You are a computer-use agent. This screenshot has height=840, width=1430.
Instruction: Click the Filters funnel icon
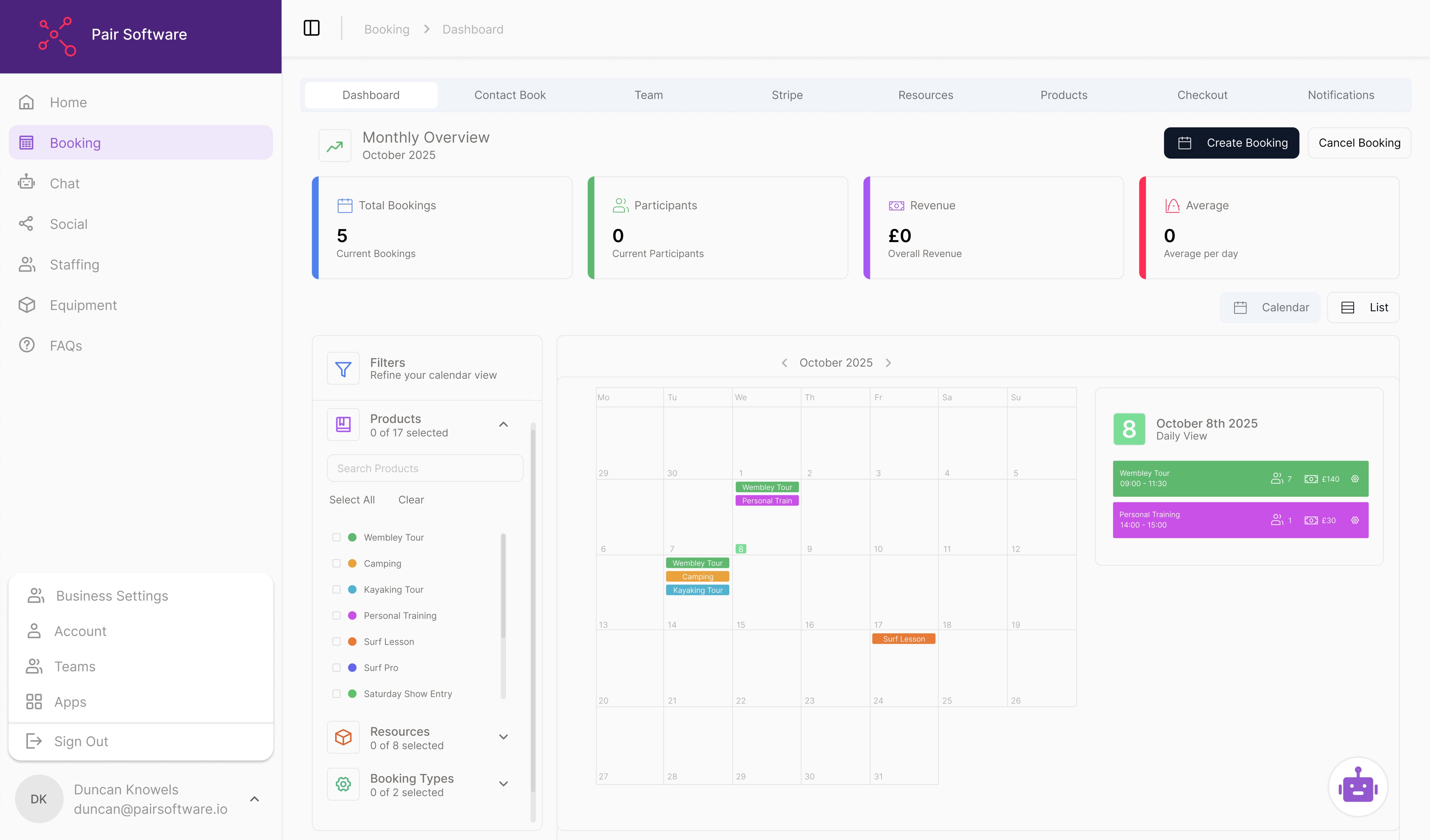(x=343, y=369)
